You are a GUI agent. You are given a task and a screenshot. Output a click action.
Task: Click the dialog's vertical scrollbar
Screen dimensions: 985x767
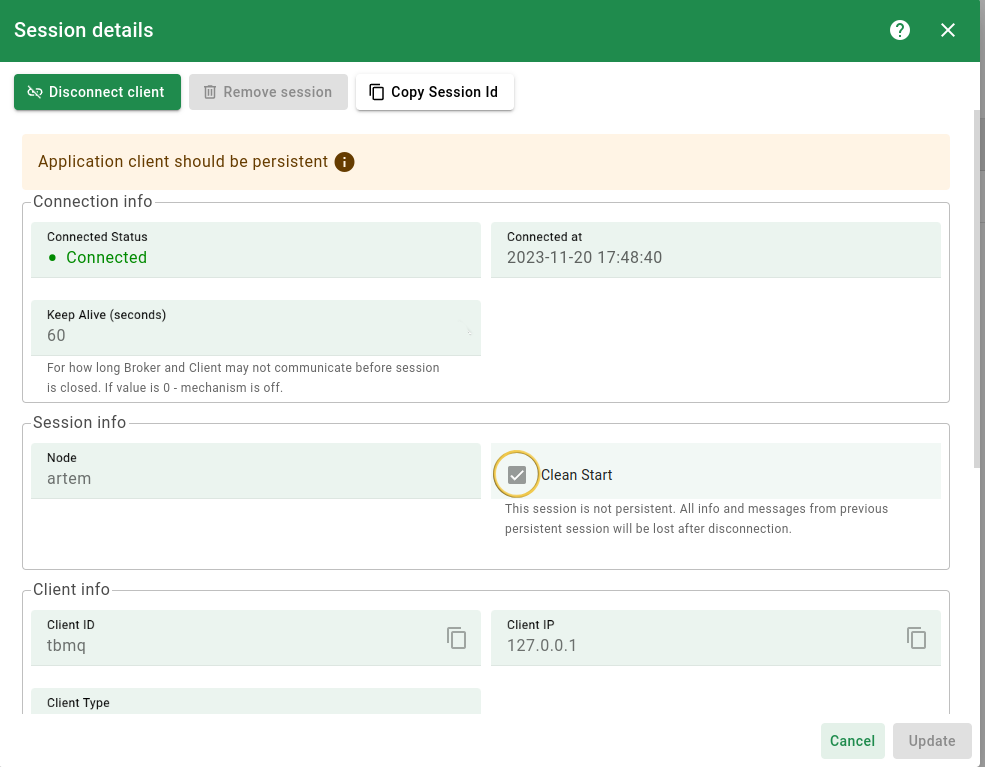pyautogui.click(x=979, y=290)
